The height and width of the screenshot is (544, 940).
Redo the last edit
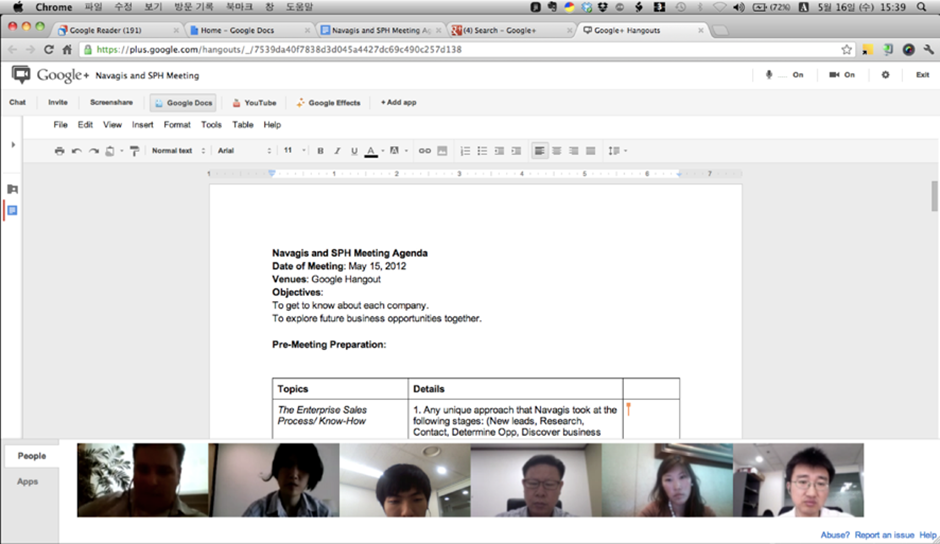pos(94,151)
